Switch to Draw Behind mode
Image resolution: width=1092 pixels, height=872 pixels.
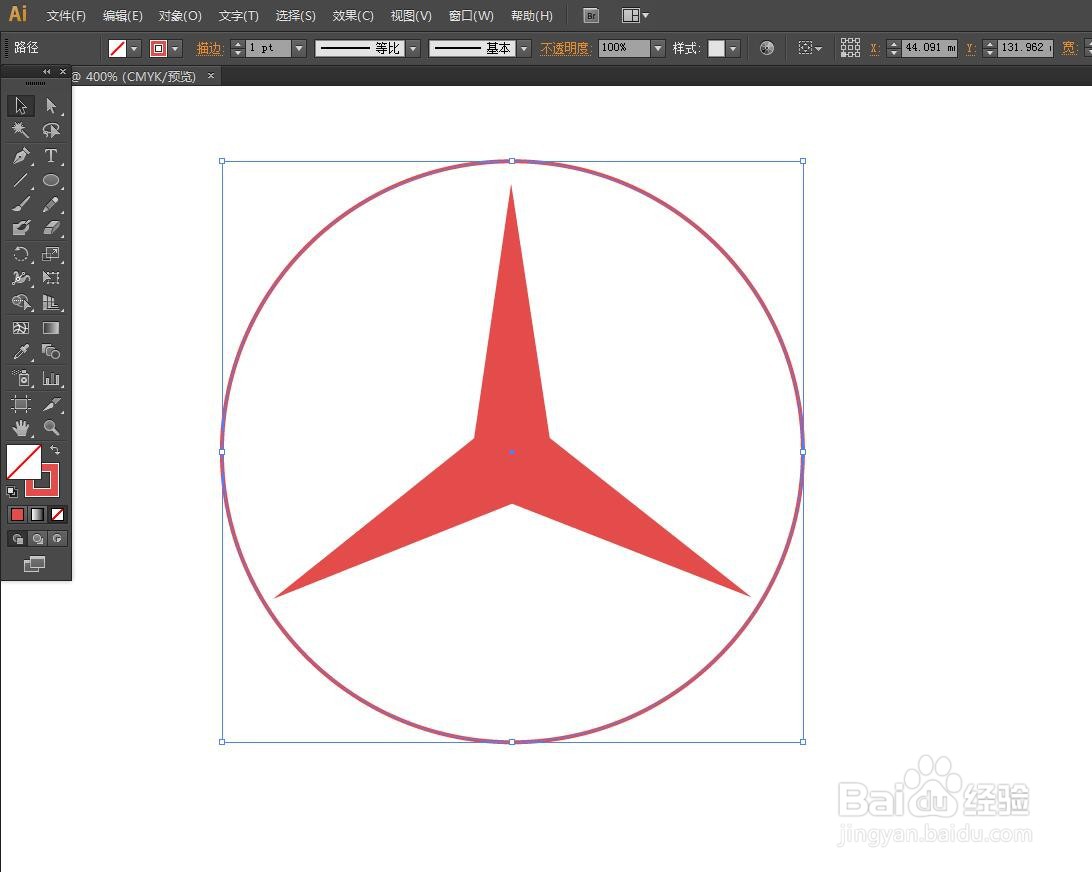pos(38,538)
